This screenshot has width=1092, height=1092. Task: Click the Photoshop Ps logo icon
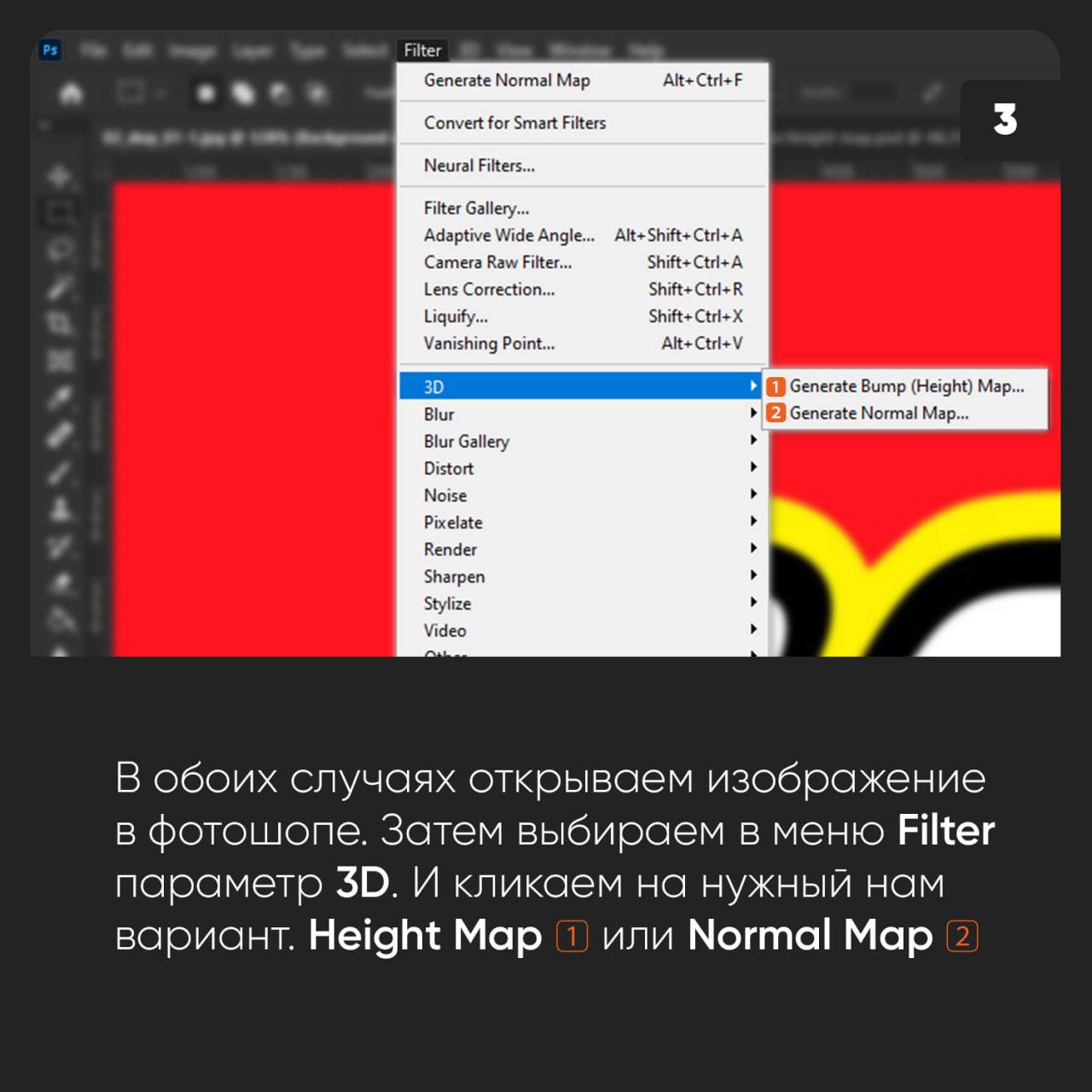tap(50, 49)
